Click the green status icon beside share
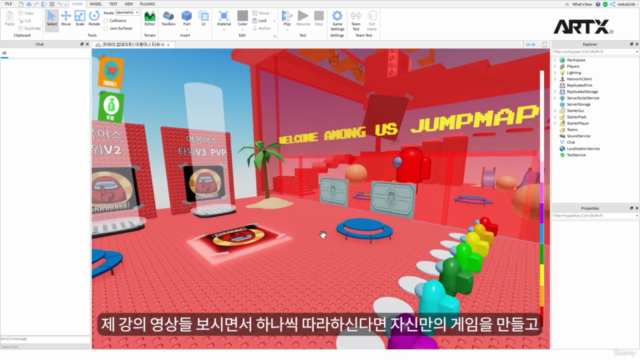 click(x=605, y=4)
